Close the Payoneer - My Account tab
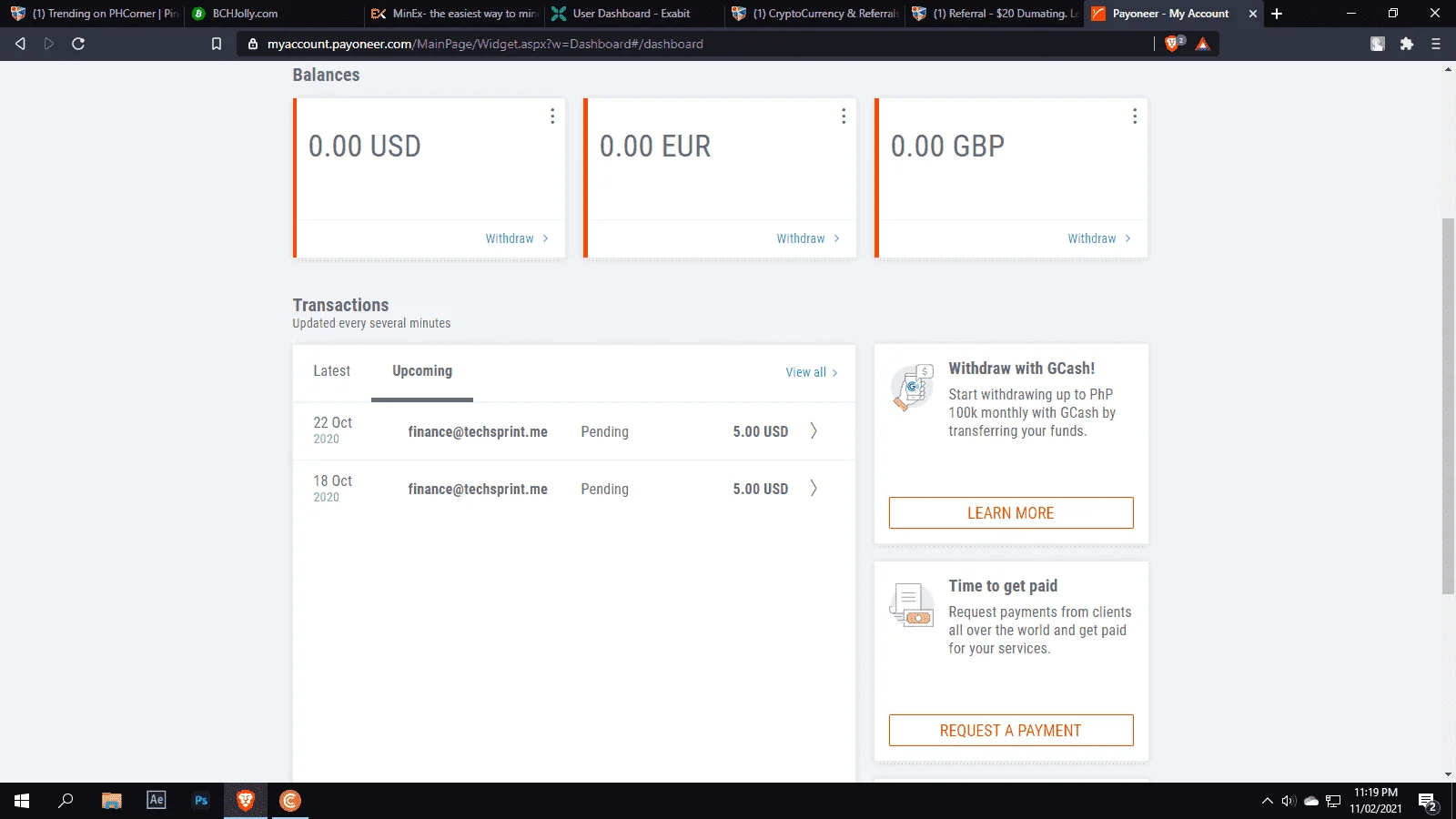The width and height of the screenshot is (1456, 819). coord(1253,14)
